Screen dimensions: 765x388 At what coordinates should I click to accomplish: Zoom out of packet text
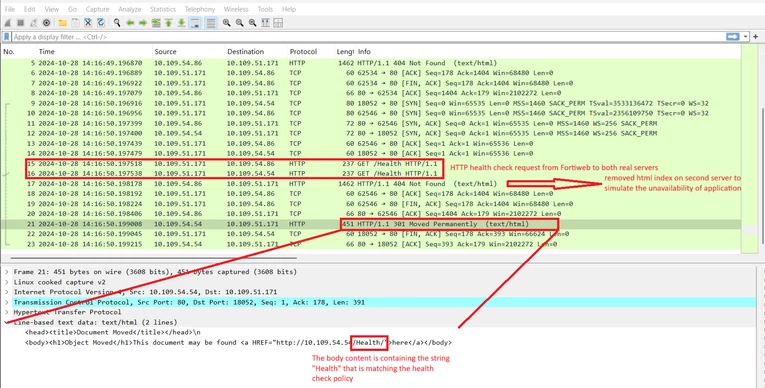coord(240,22)
